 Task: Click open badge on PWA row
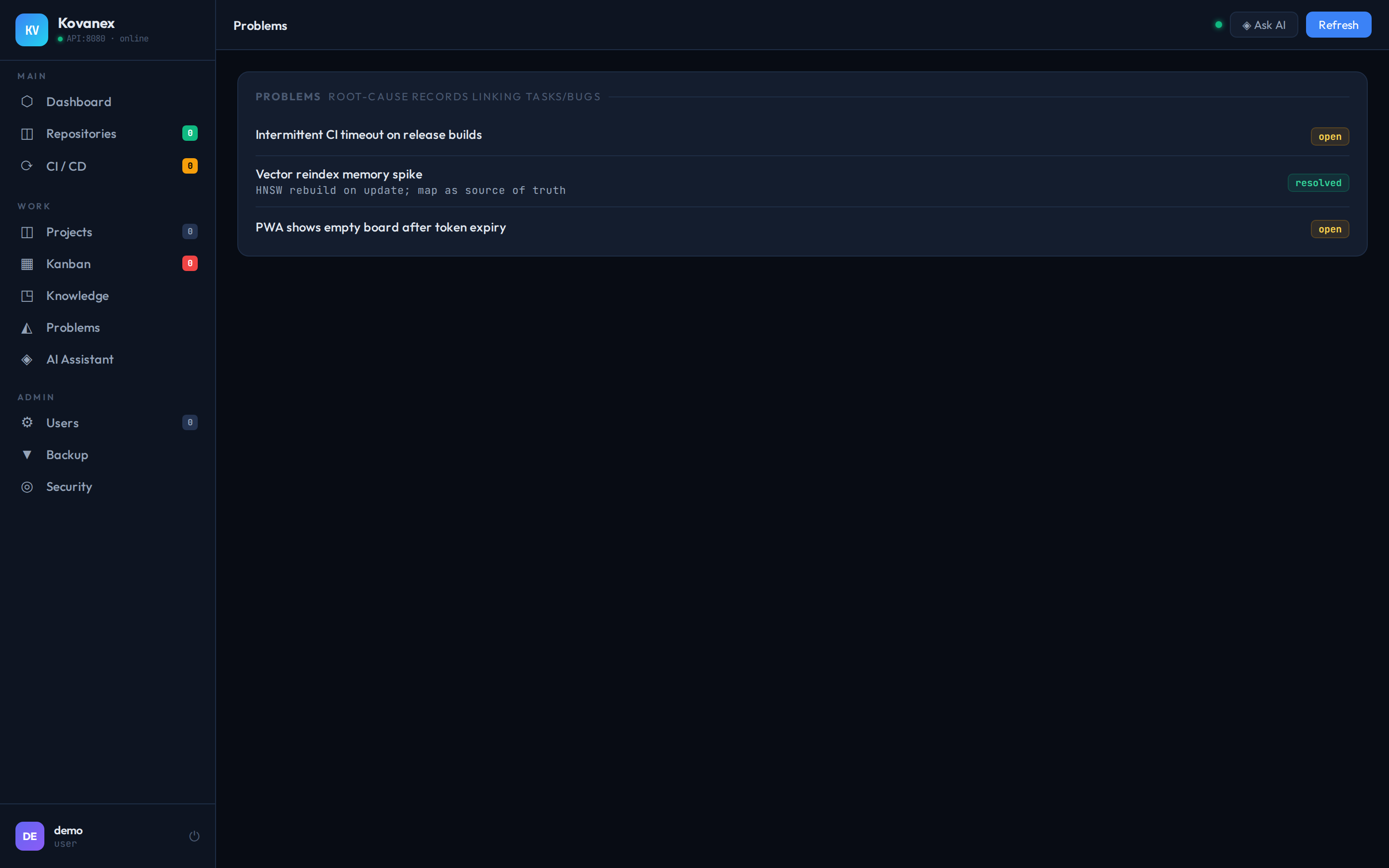pyautogui.click(x=1329, y=229)
